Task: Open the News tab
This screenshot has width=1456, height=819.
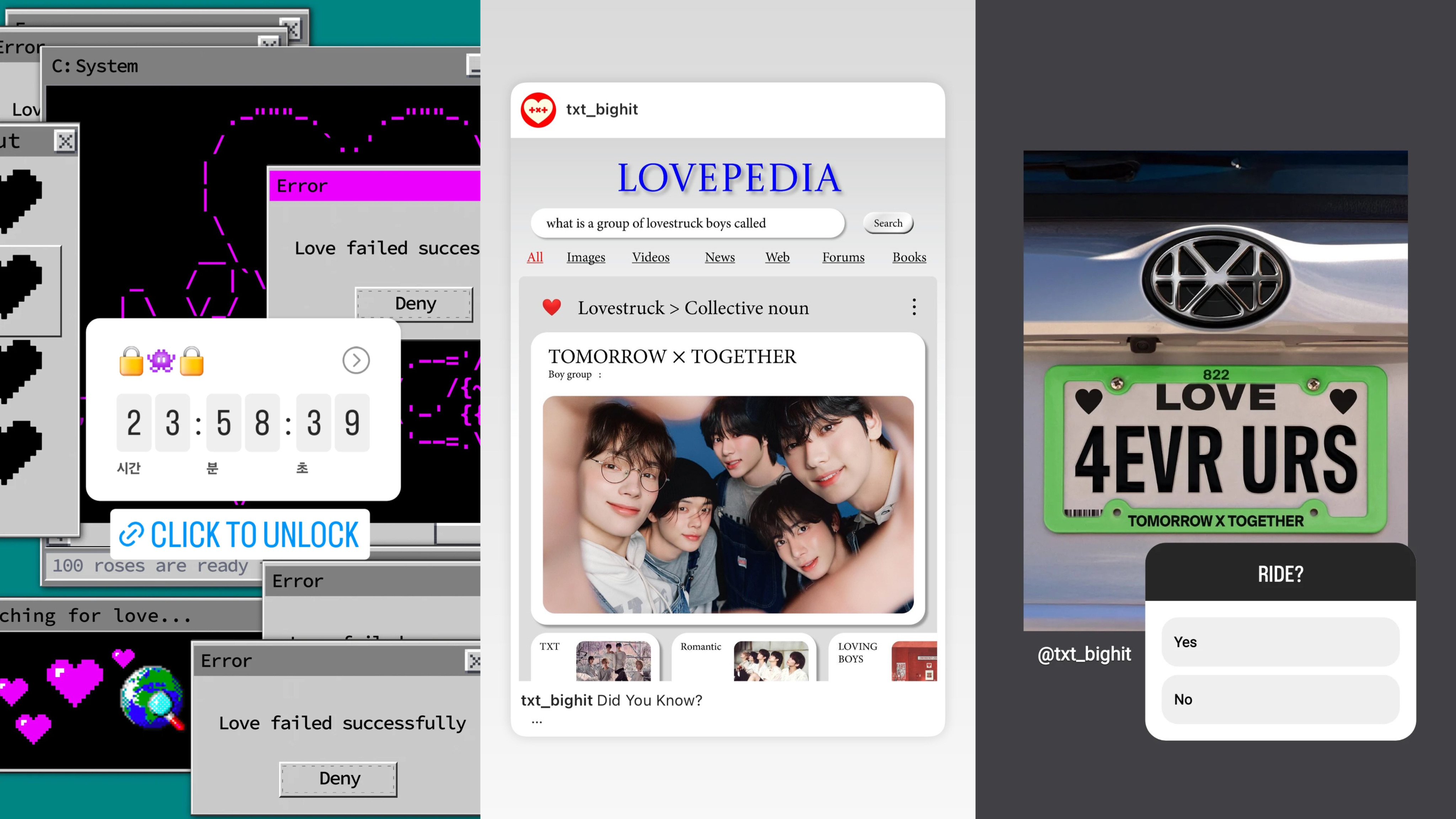Action: (x=719, y=257)
